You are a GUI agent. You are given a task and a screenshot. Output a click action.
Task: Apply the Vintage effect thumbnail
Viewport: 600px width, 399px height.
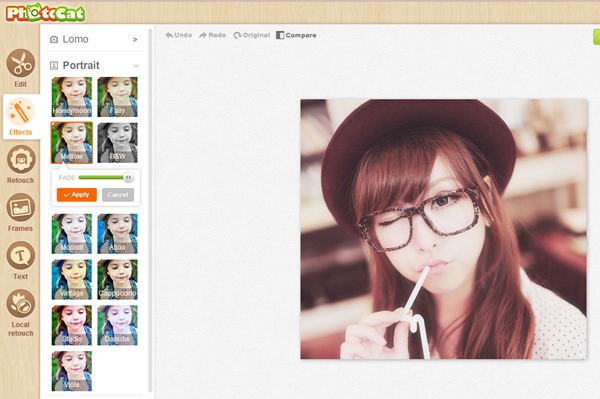pos(72,280)
